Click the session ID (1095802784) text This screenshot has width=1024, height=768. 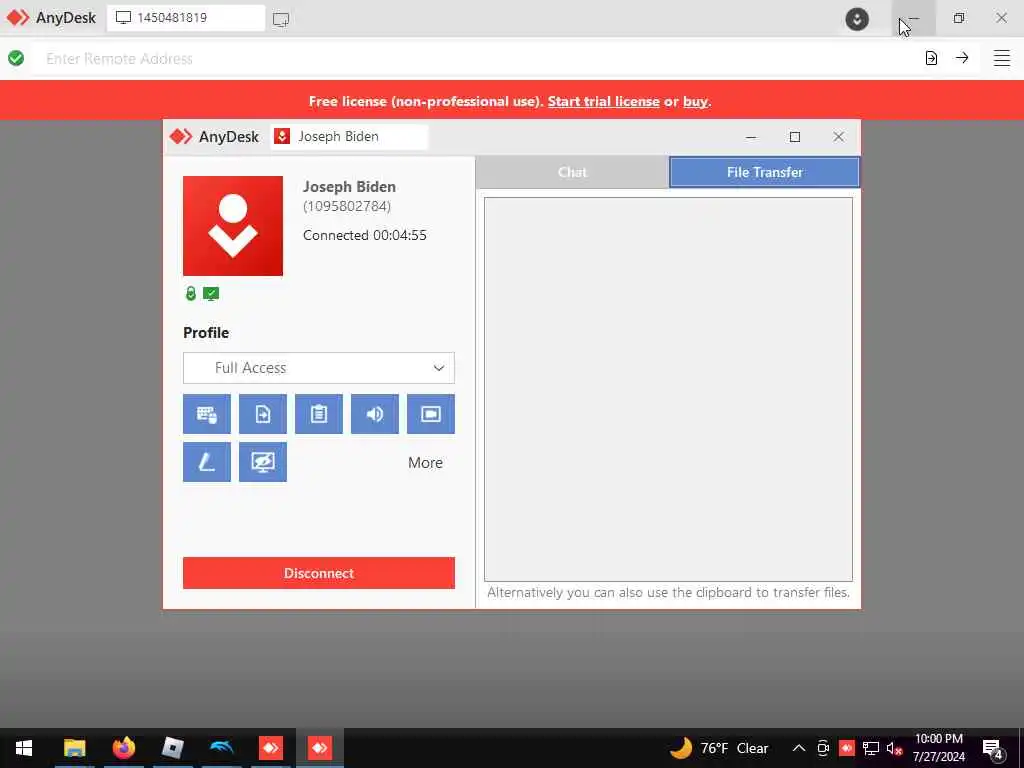coord(347,206)
